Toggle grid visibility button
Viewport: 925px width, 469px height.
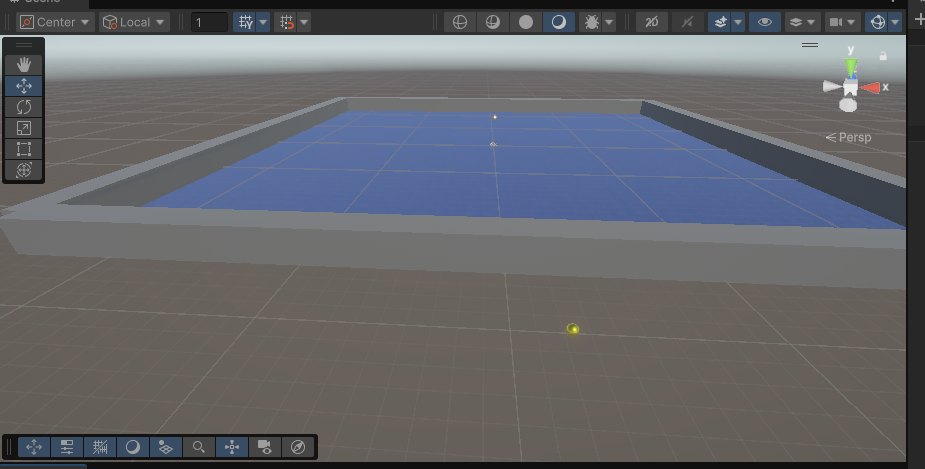(x=245, y=22)
